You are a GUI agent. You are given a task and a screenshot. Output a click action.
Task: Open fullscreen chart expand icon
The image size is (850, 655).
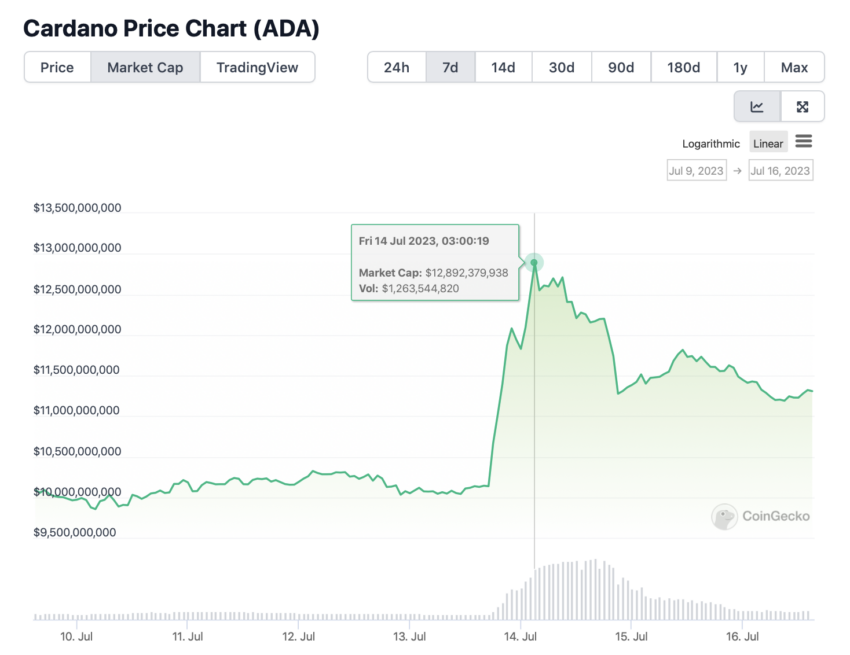(803, 106)
